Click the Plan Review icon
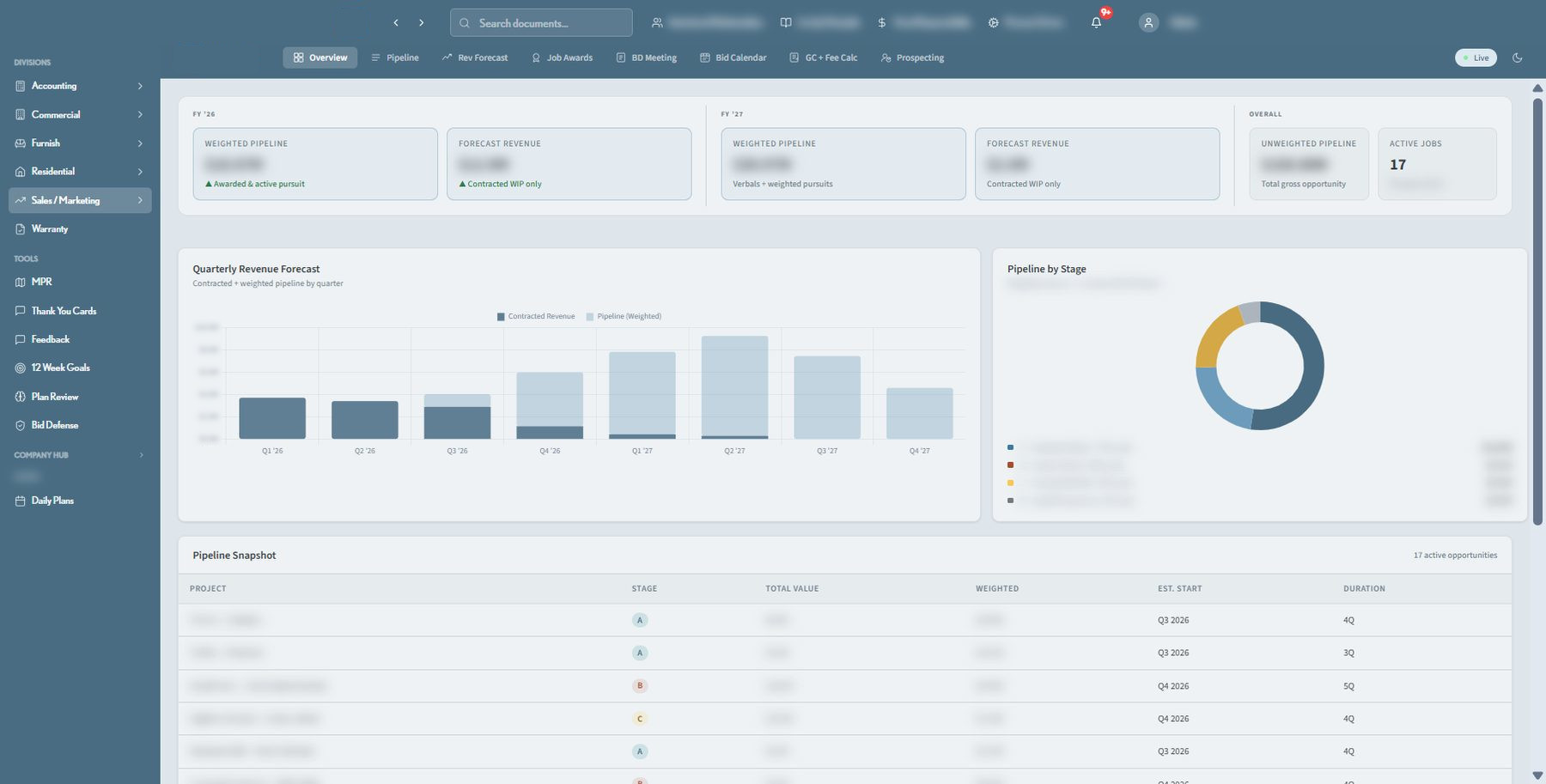Screen dimensions: 1546x784 coord(21,397)
